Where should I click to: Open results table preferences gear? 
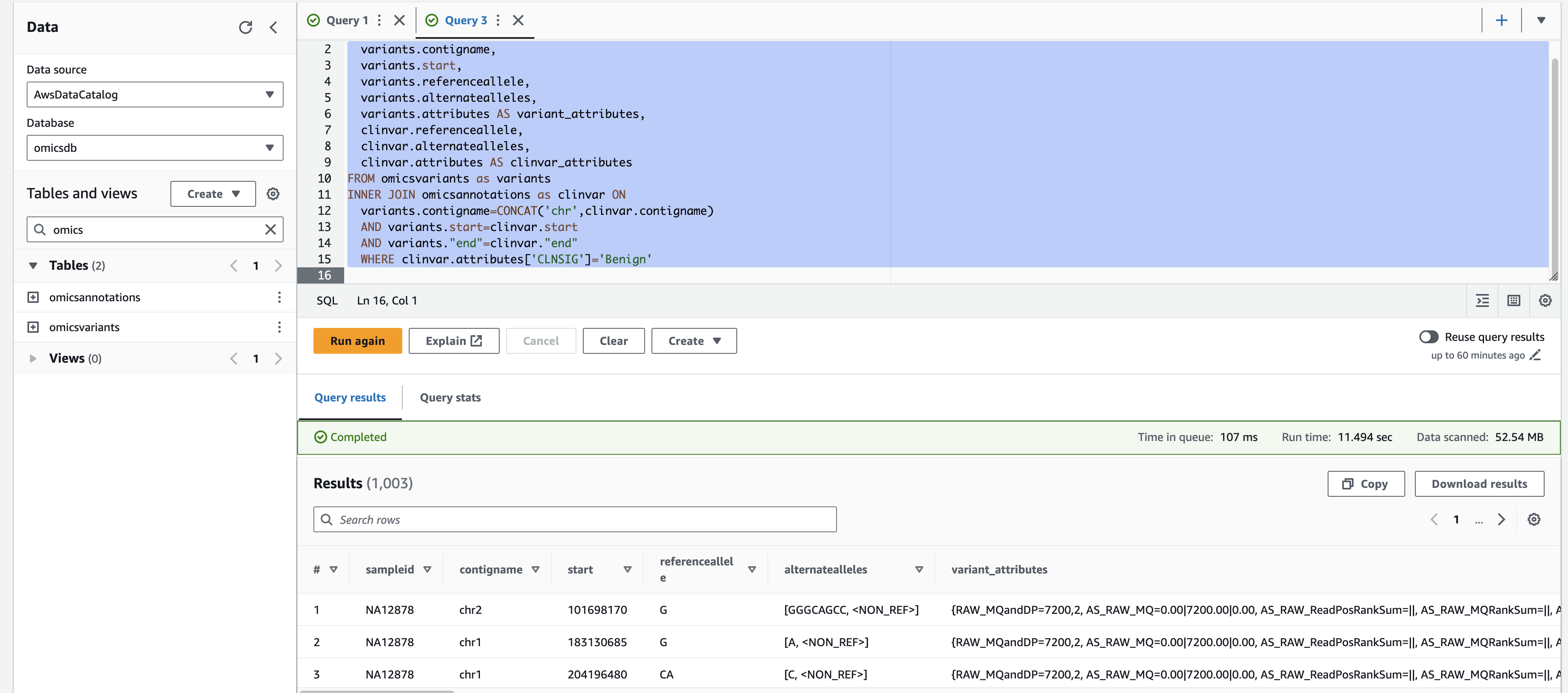[x=1534, y=520]
